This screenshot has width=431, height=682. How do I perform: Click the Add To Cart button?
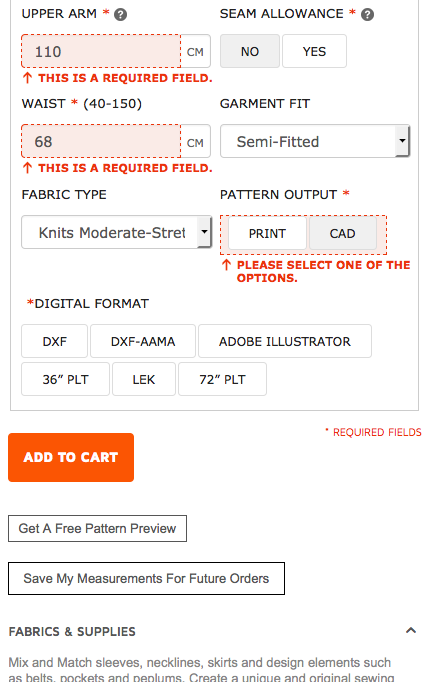tap(71, 458)
